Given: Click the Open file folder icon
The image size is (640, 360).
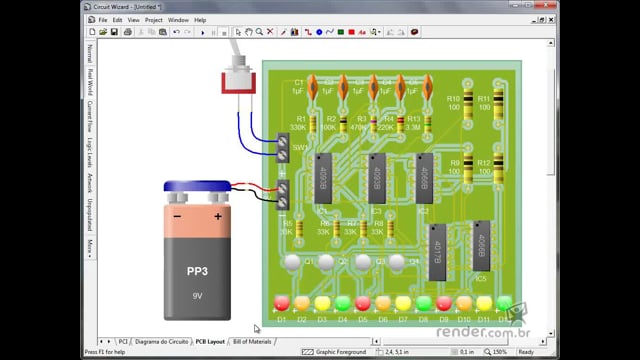Looking at the screenshot, I should tap(103, 32).
